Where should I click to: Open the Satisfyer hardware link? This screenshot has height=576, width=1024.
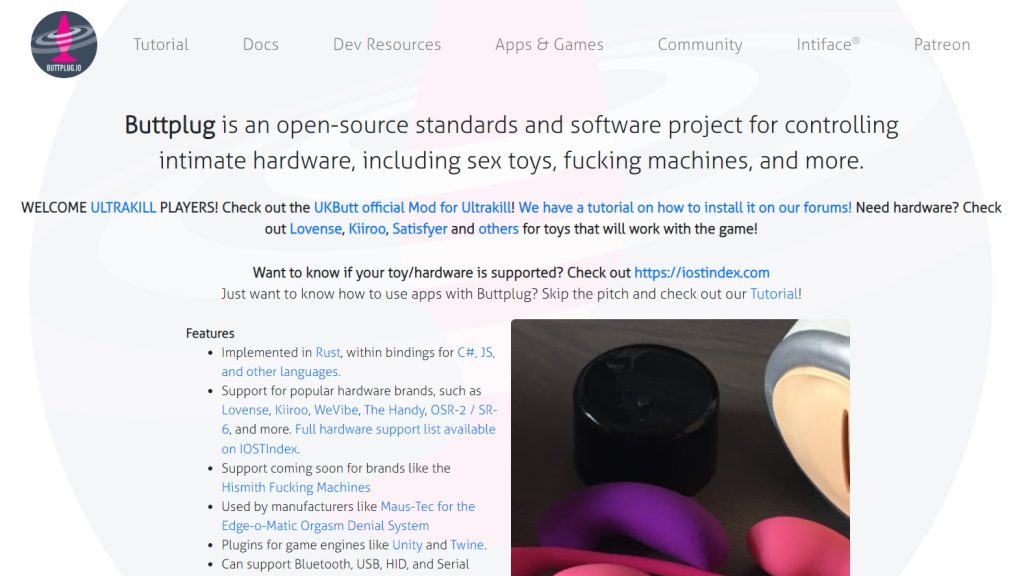point(422,228)
